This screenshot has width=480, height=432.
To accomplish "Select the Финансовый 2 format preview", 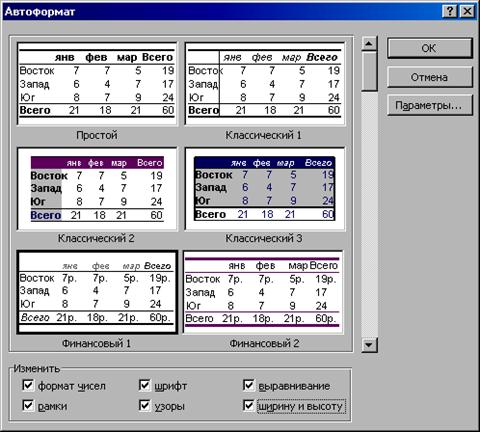I will click(x=263, y=292).
